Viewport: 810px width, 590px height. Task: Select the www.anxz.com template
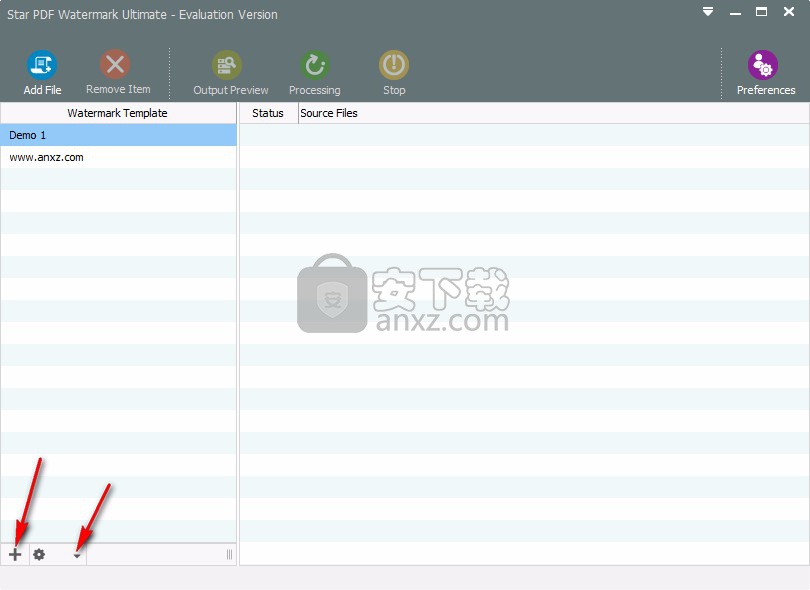[118, 157]
